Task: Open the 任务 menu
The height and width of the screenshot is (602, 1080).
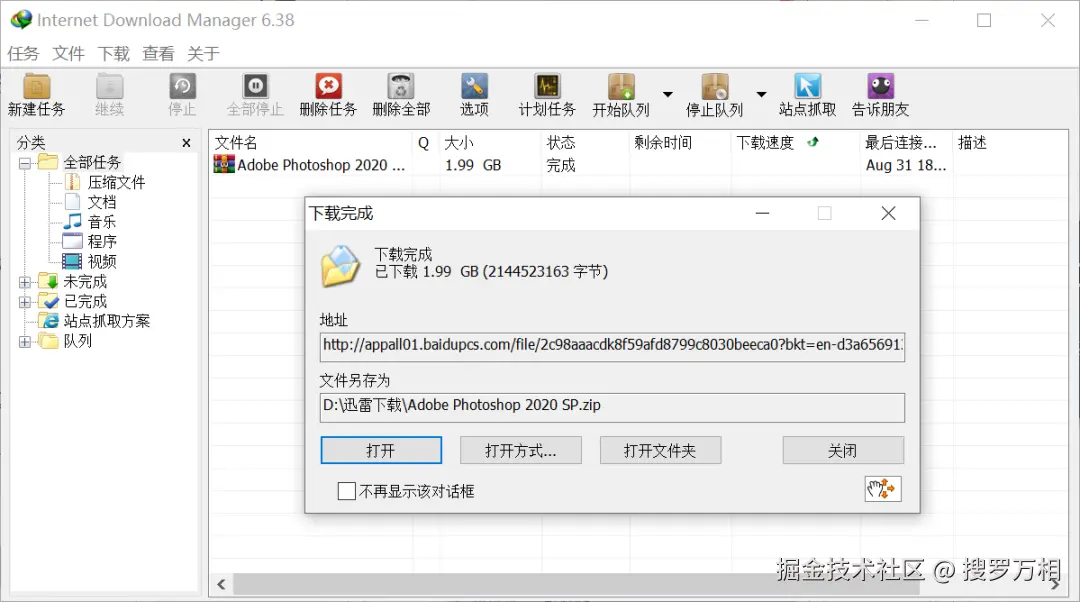Action: coord(23,54)
